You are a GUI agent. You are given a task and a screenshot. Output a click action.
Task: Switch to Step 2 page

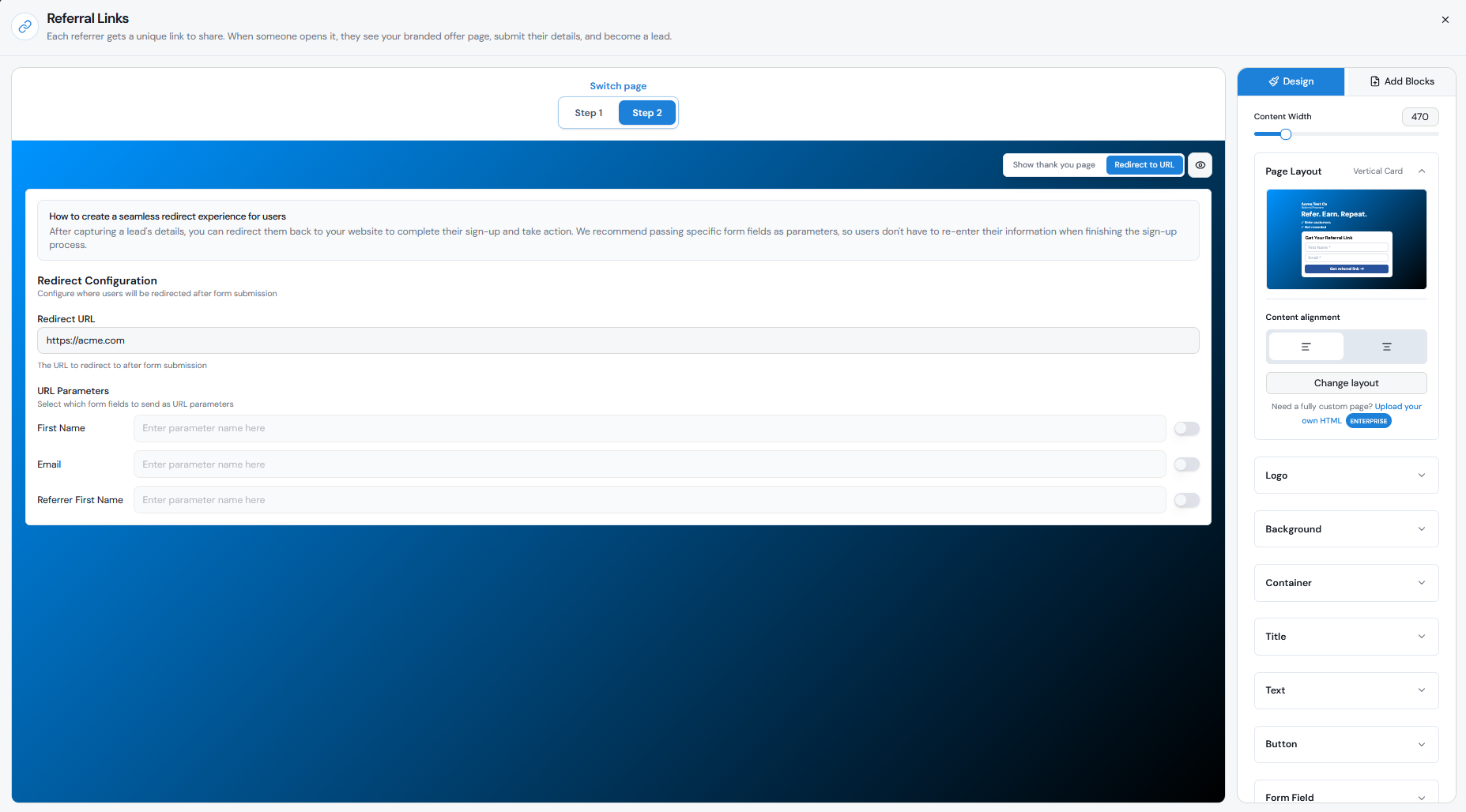pyautogui.click(x=647, y=113)
